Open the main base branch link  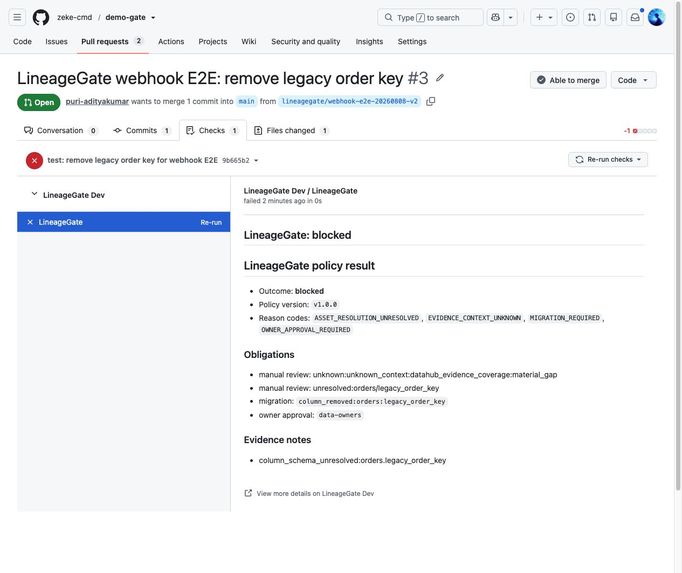pos(246,101)
